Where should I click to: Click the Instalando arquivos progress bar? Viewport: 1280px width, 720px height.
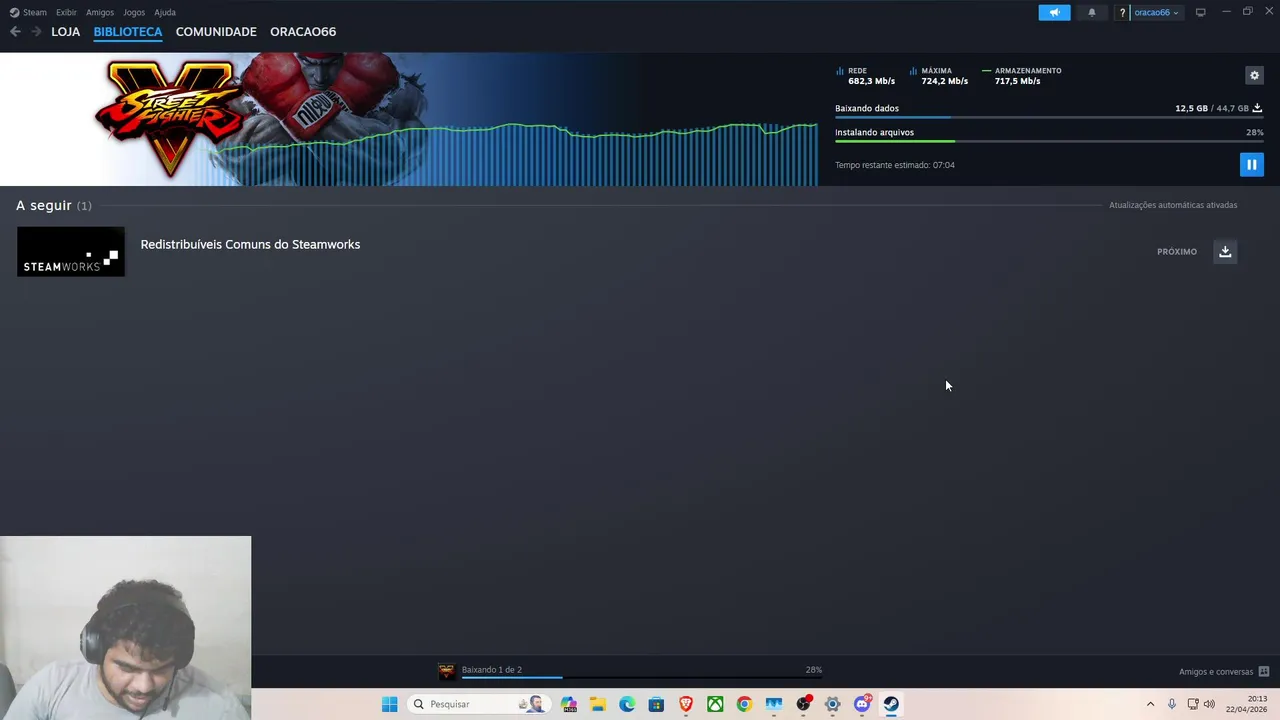[x=1049, y=142]
